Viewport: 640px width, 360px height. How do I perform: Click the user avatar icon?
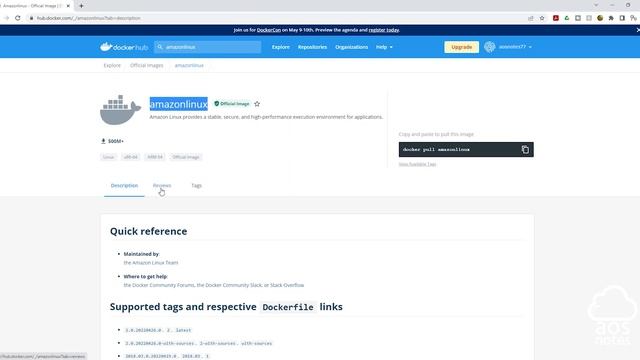click(x=490, y=47)
